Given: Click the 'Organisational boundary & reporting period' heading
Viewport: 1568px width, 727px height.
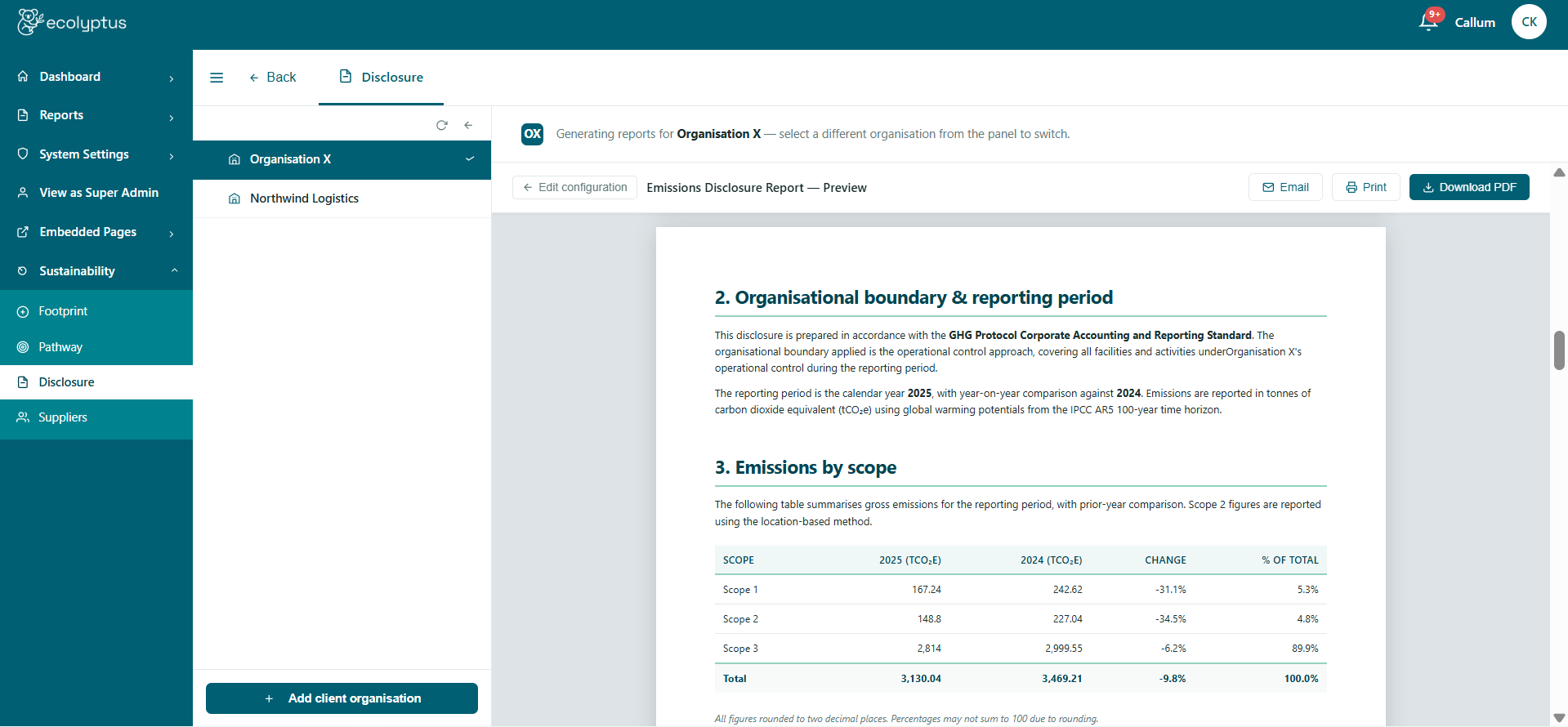Looking at the screenshot, I should tap(924, 297).
